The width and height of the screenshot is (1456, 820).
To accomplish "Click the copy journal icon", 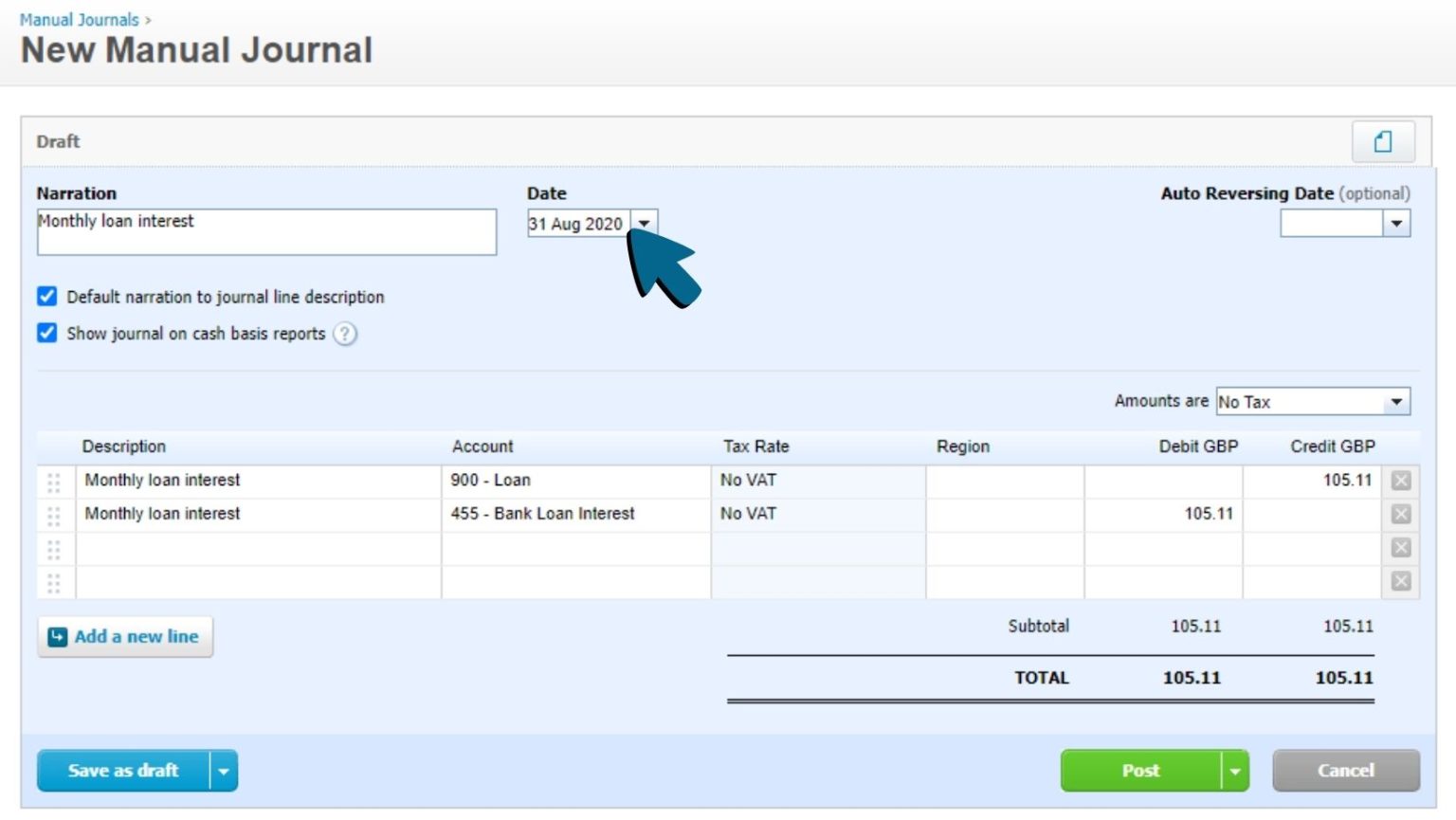I will [x=1382, y=140].
